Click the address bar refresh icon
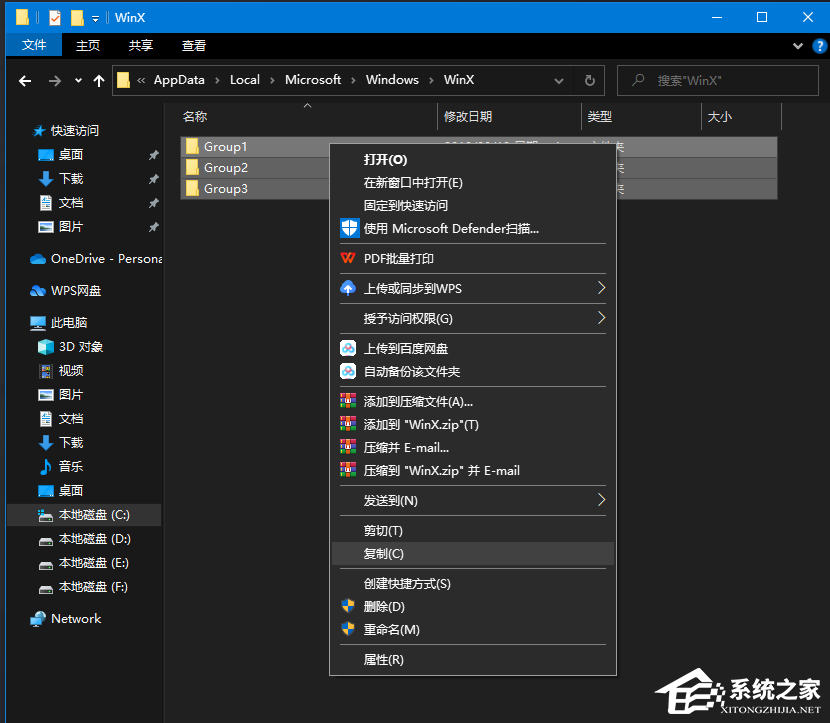Screen dimensions: 830x723 (x=589, y=80)
